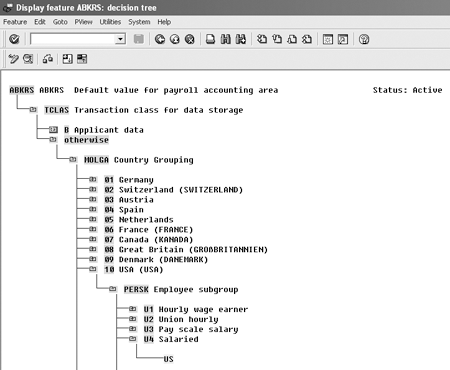Screen dimensions: 450x370
Task: Click the Find binoculars icon
Action: coord(226,39)
